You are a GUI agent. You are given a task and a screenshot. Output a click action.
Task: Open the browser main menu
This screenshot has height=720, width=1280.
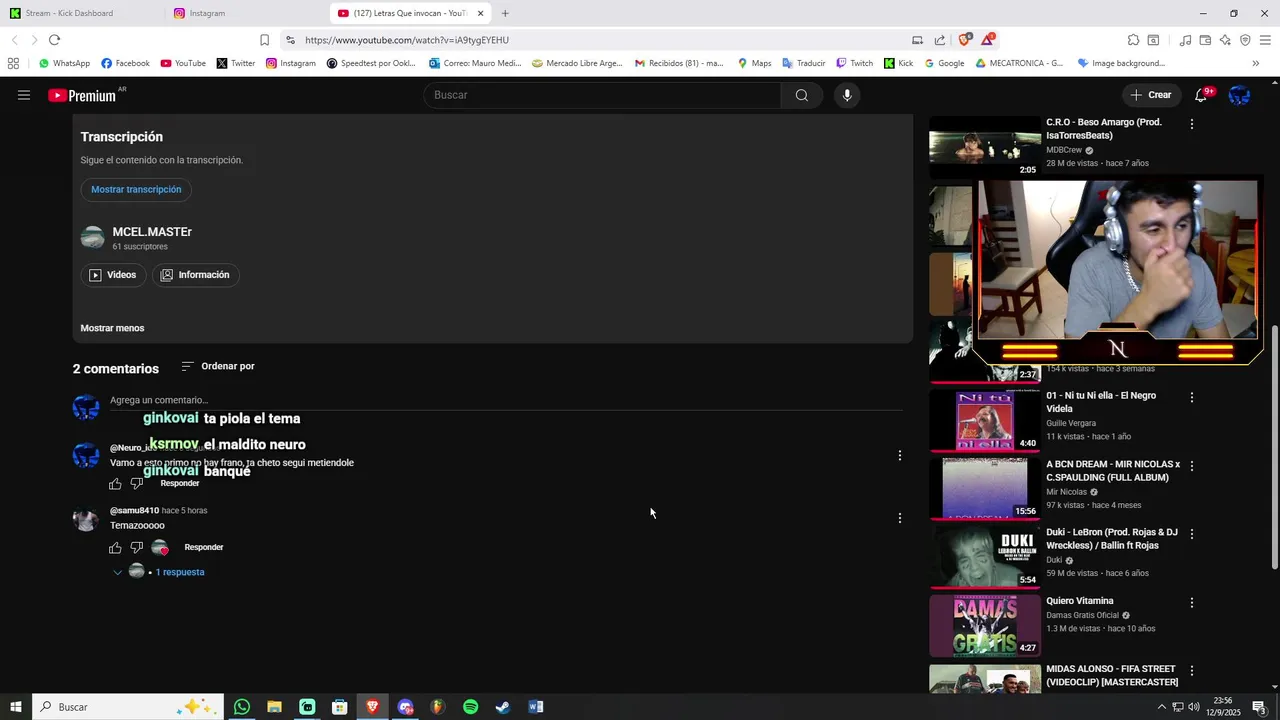1265,40
